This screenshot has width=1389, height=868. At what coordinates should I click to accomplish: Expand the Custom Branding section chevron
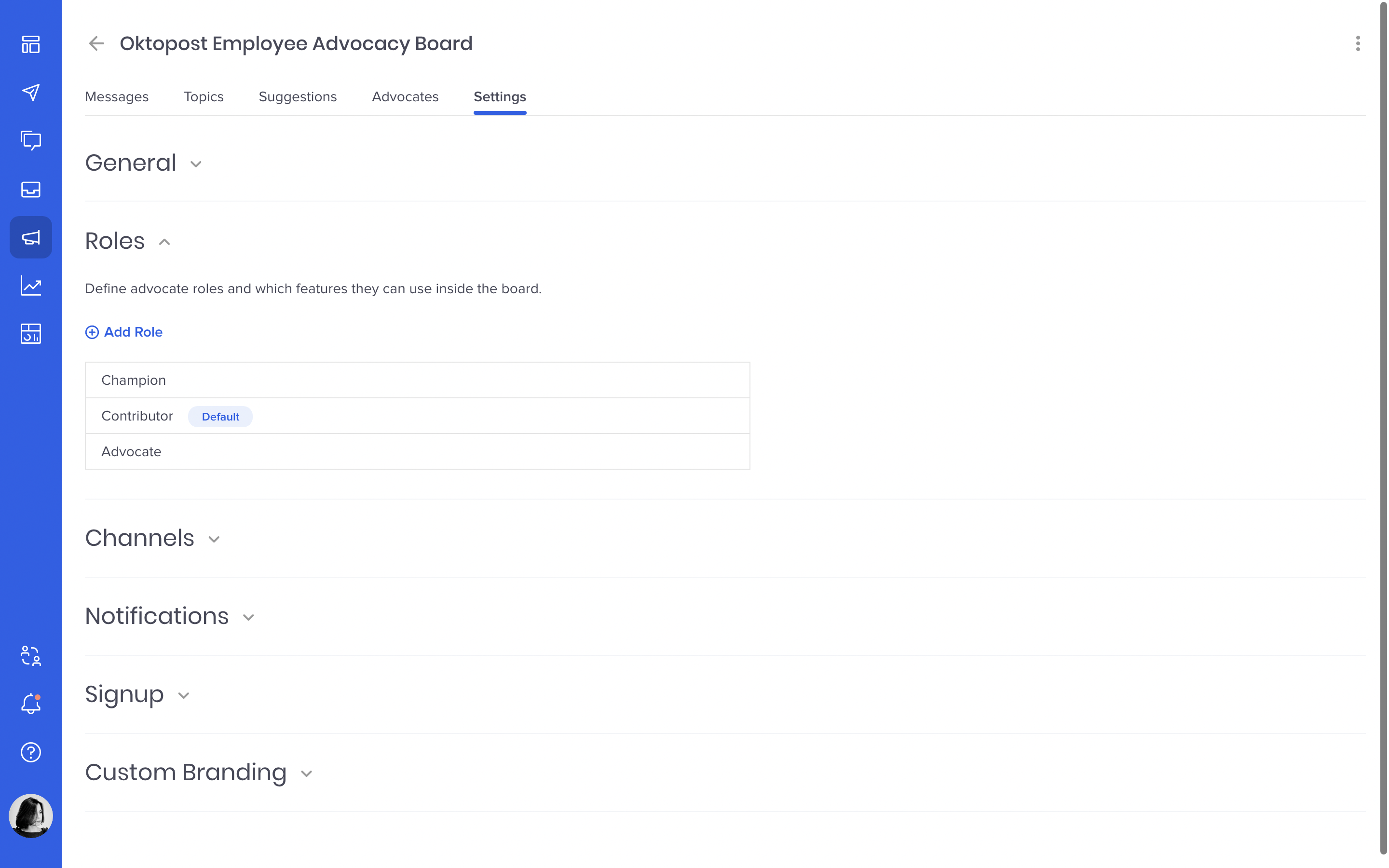307,773
